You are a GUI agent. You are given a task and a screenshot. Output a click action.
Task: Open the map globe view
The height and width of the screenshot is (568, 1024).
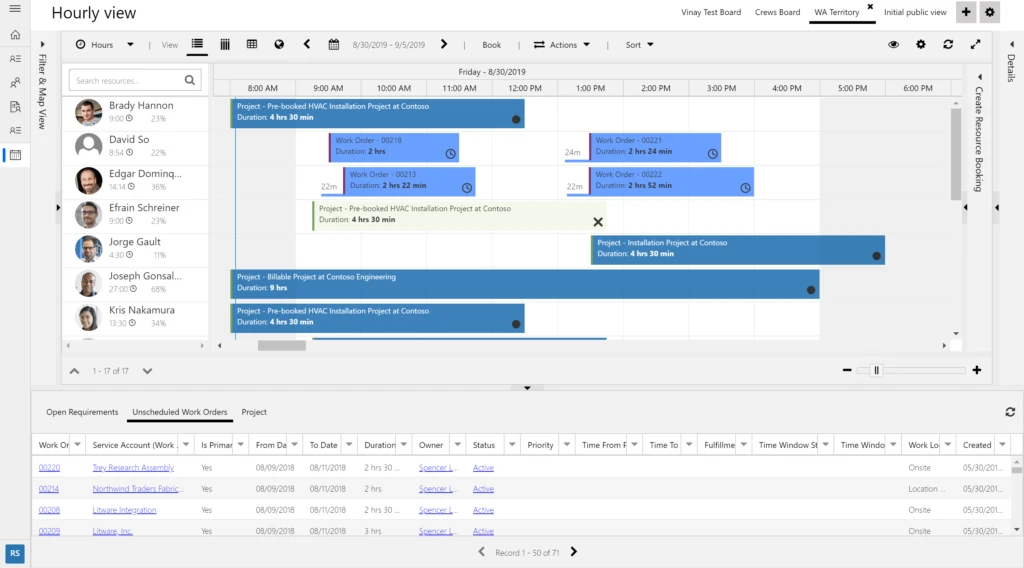[279, 45]
